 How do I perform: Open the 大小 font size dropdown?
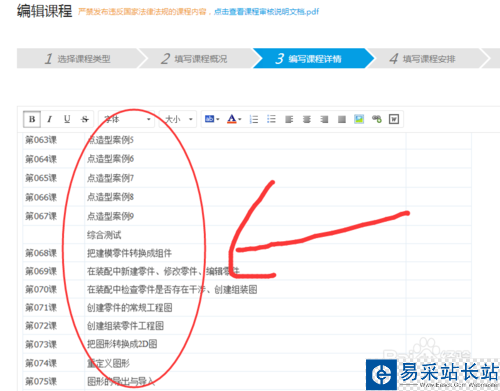pyautogui.click(x=178, y=119)
